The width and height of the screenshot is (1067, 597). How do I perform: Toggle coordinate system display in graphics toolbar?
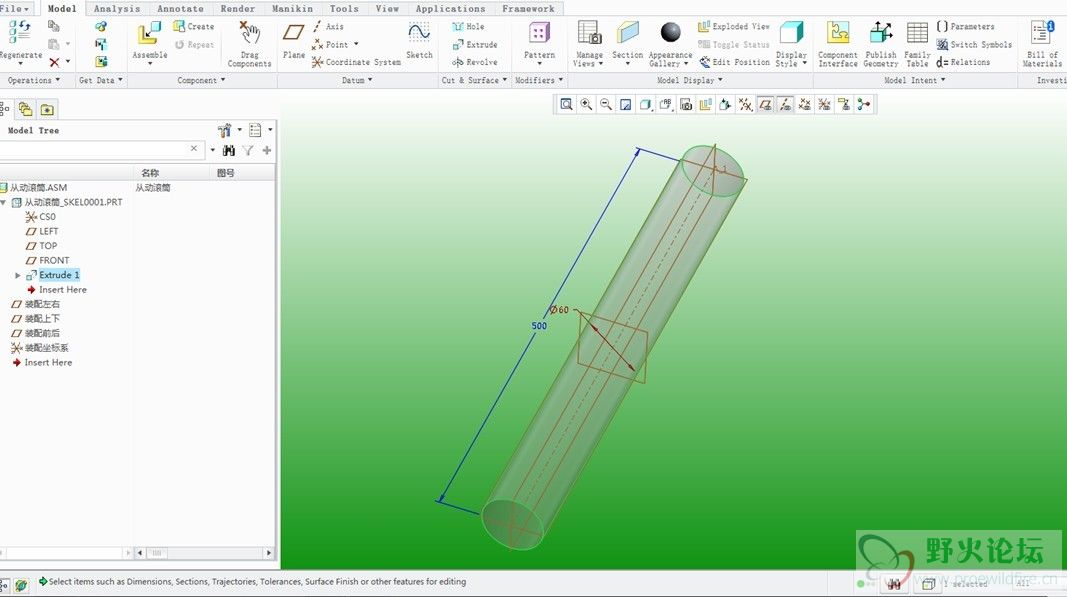(825, 104)
